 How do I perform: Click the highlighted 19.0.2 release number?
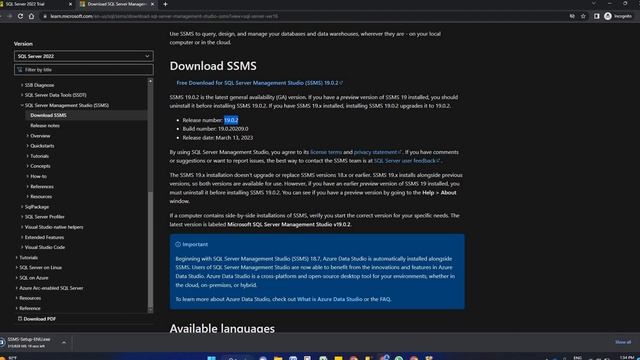[231, 120]
